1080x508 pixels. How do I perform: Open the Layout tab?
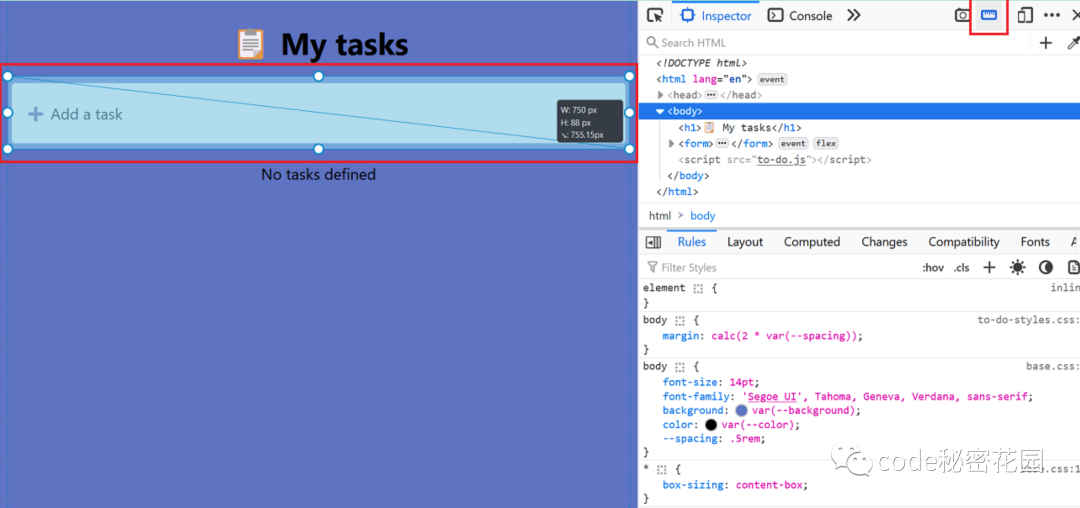point(745,242)
